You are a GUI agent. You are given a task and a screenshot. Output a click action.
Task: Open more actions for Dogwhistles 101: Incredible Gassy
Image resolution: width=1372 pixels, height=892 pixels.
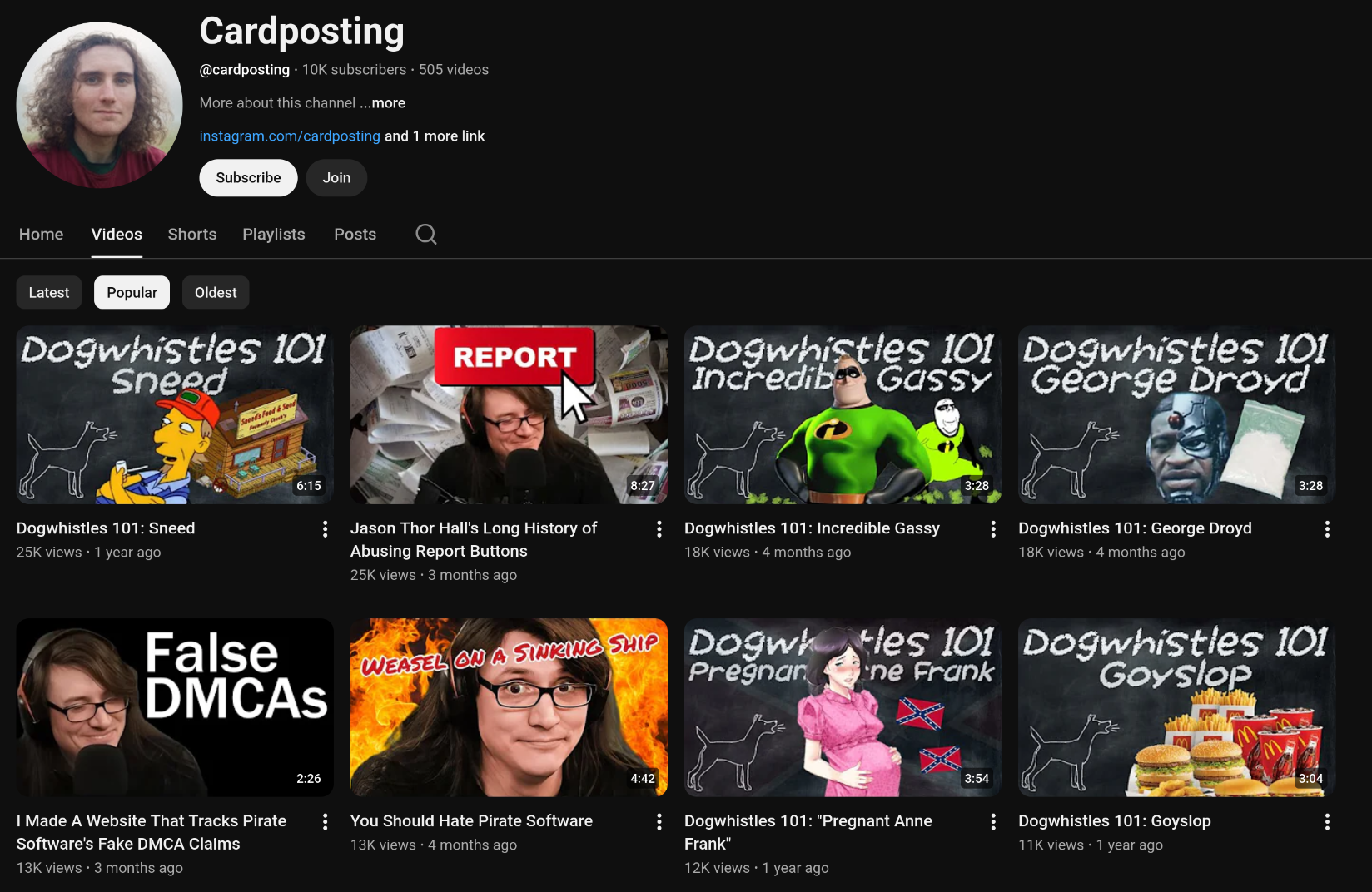coord(992,529)
